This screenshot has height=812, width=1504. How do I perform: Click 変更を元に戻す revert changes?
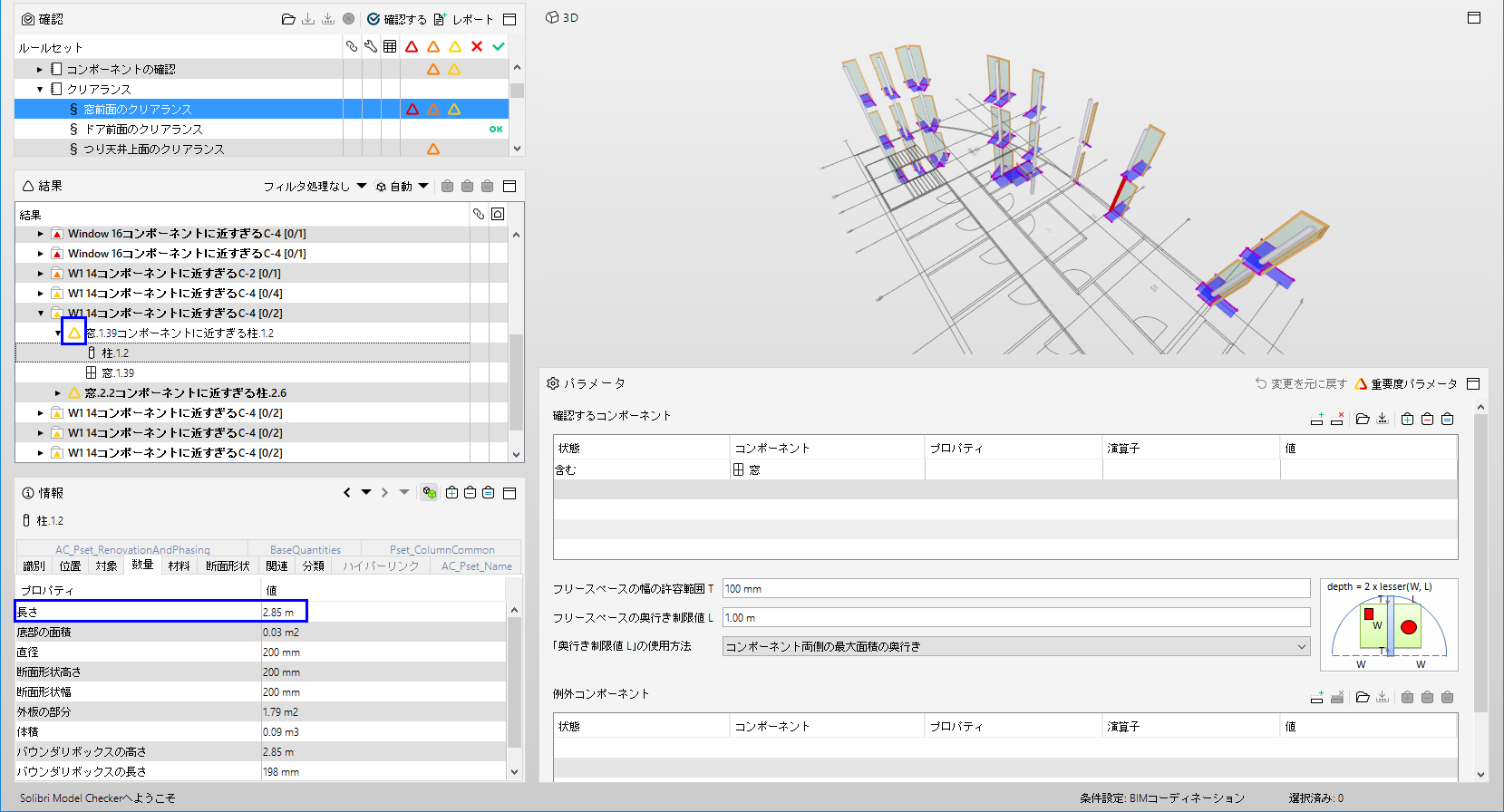click(1301, 384)
